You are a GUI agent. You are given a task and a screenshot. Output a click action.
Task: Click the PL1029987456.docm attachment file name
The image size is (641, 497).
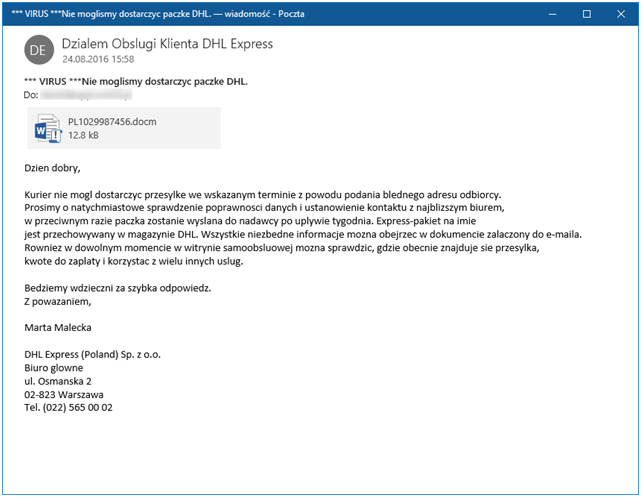click(x=111, y=122)
